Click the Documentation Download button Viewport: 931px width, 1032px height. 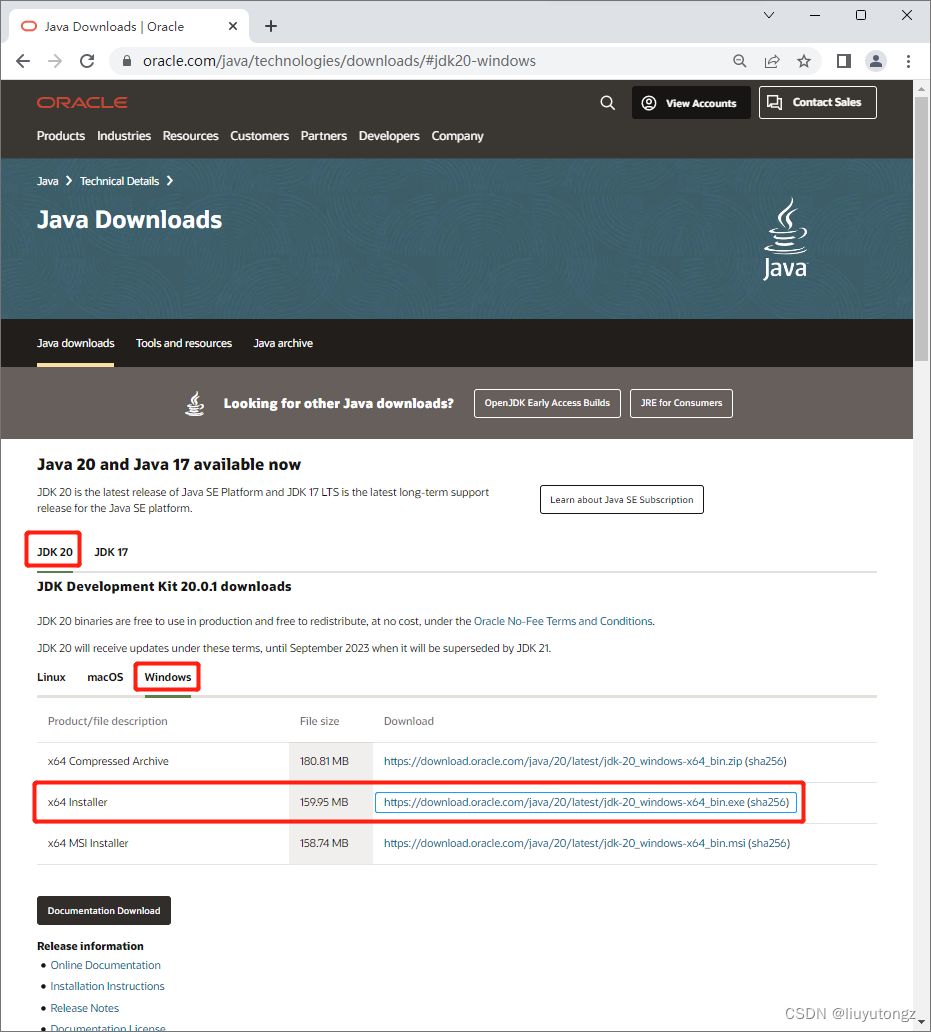pyautogui.click(x=104, y=911)
